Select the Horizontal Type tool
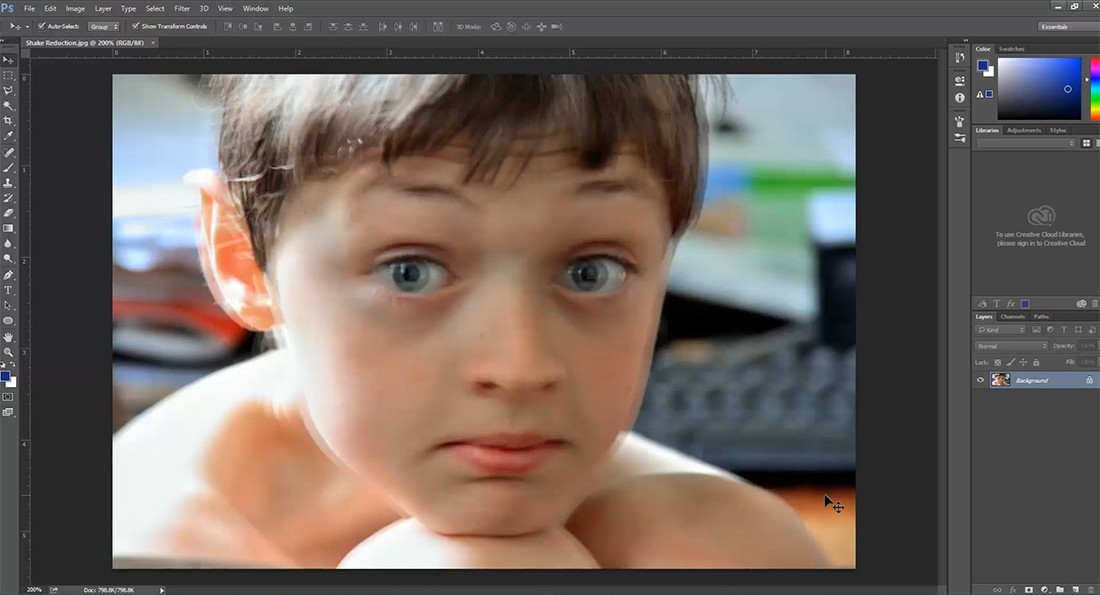Image resolution: width=1100 pixels, height=595 pixels. 8,290
